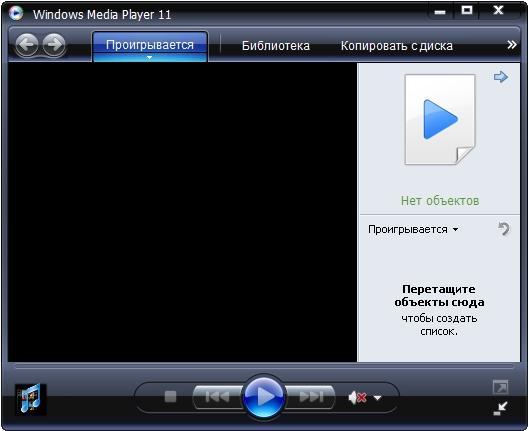The image size is (529, 431).
Task: Click the music note visualization icon
Action: pos(31,399)
